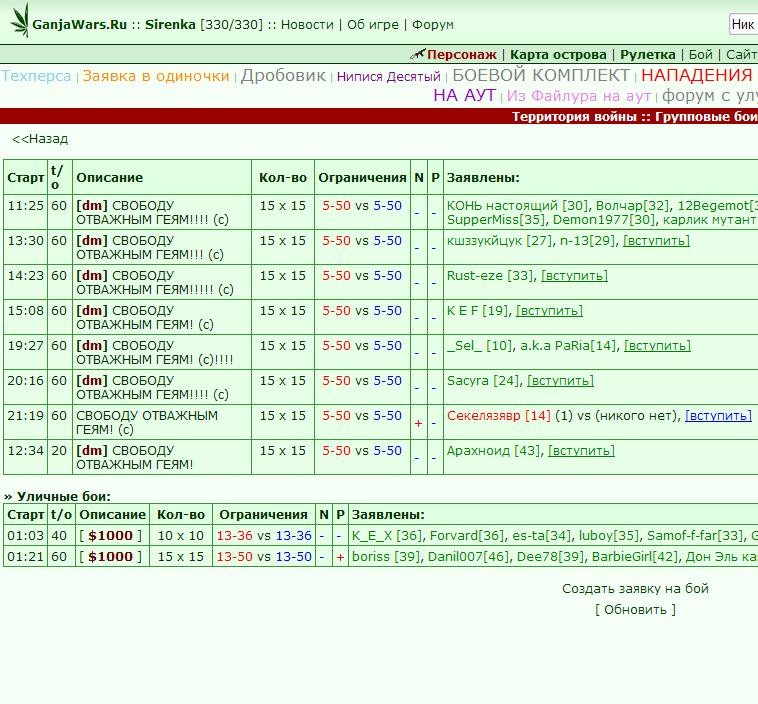The width and height of the screenshot is (758, 704).
Task: Open Заявка в одиночки link
Action: tap(156, 76)
